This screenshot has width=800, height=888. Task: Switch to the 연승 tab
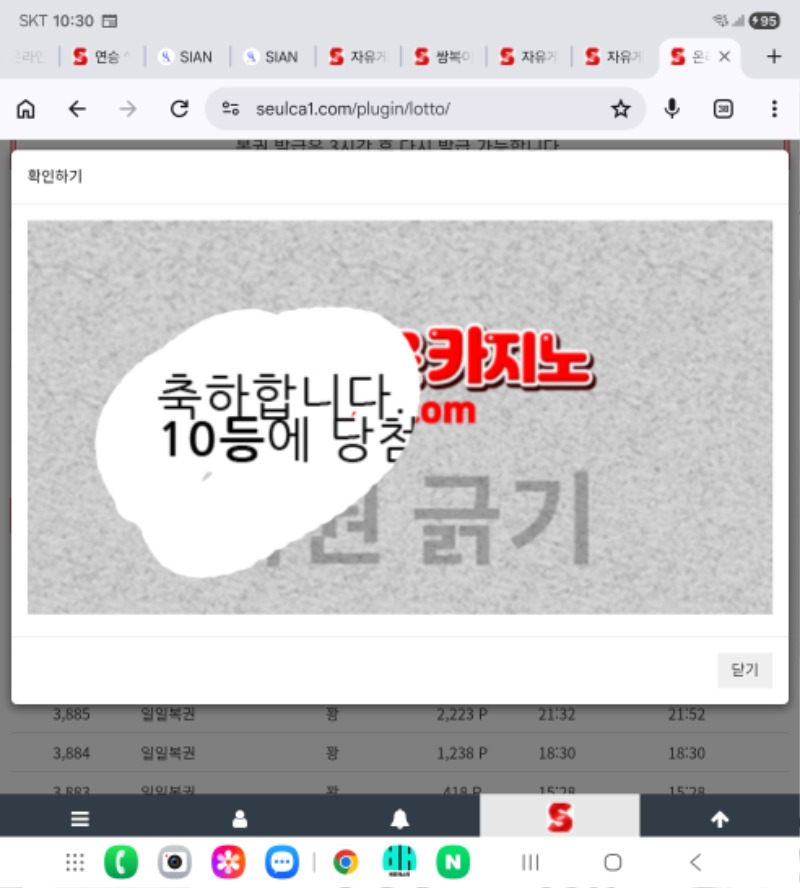pyautogui.click(x=103, y=57)
